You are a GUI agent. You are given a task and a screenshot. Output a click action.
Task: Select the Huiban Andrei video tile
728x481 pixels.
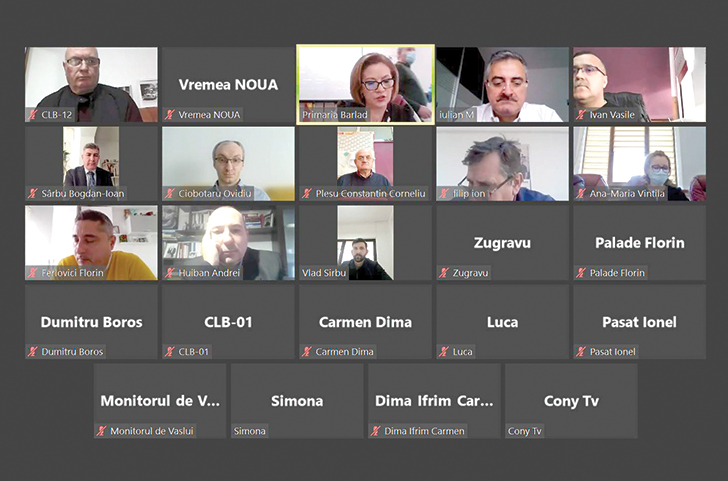click(x=228, y=243)
